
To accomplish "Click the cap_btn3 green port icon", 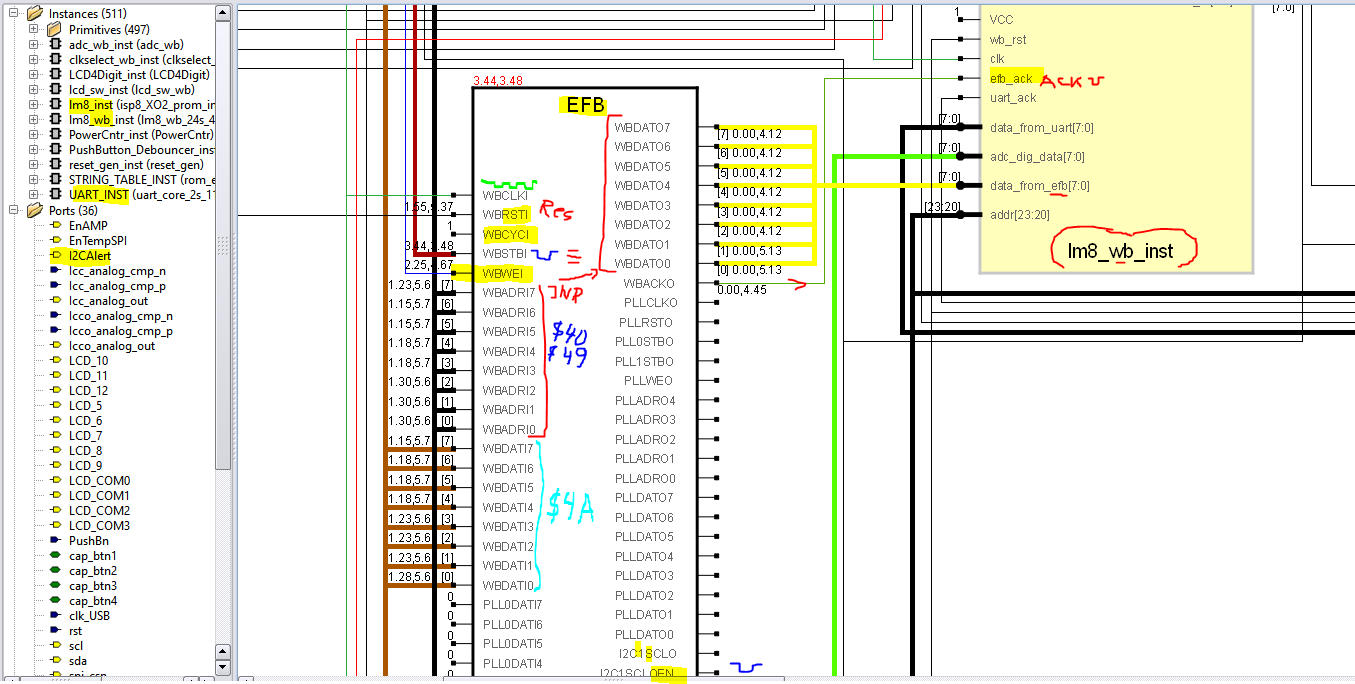I will (56, 586).
